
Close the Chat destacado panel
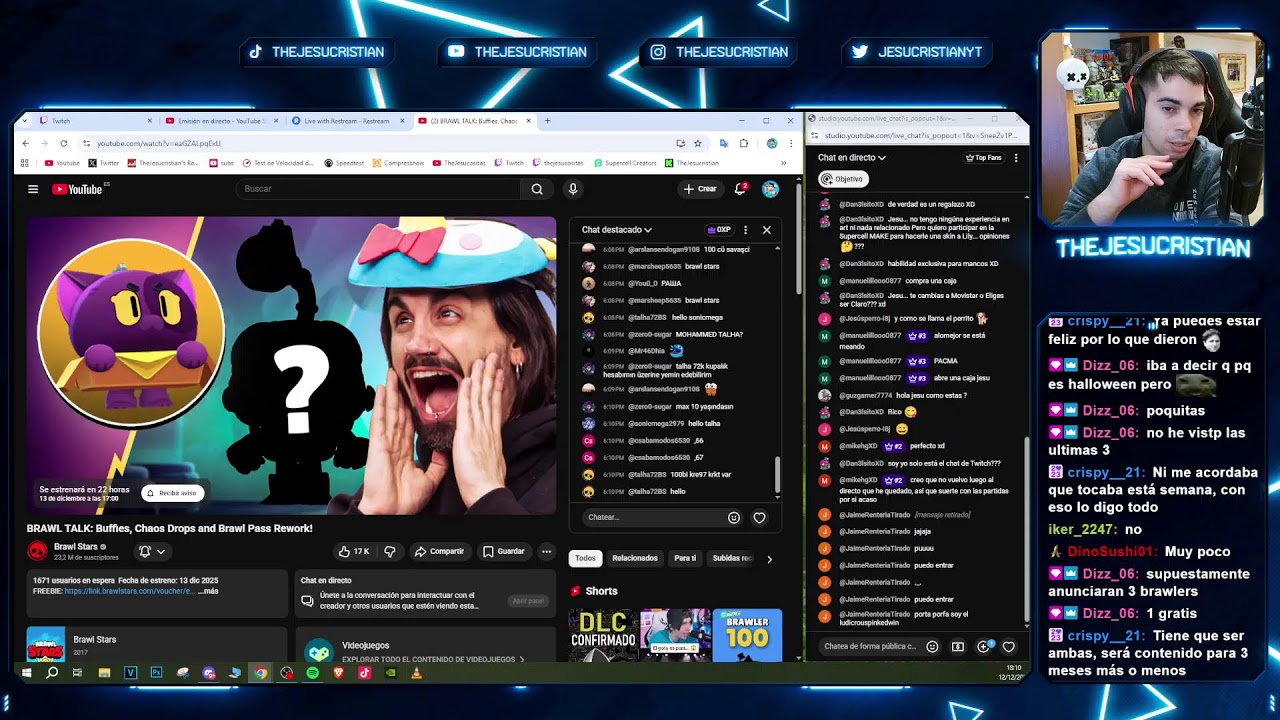pyautogui.click(x=767, y=230)
